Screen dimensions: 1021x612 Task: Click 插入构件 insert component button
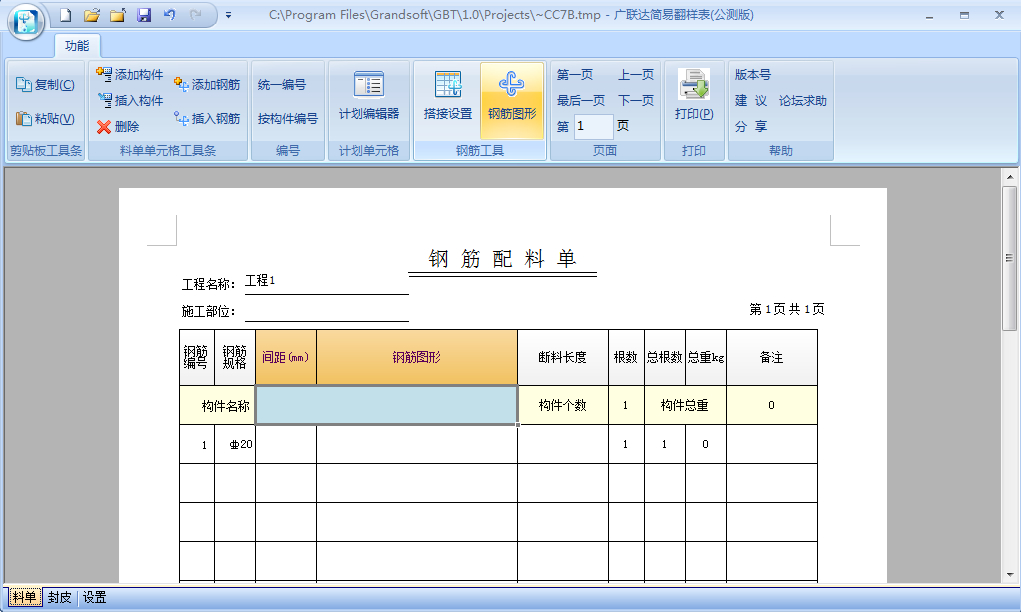(130, 100)
